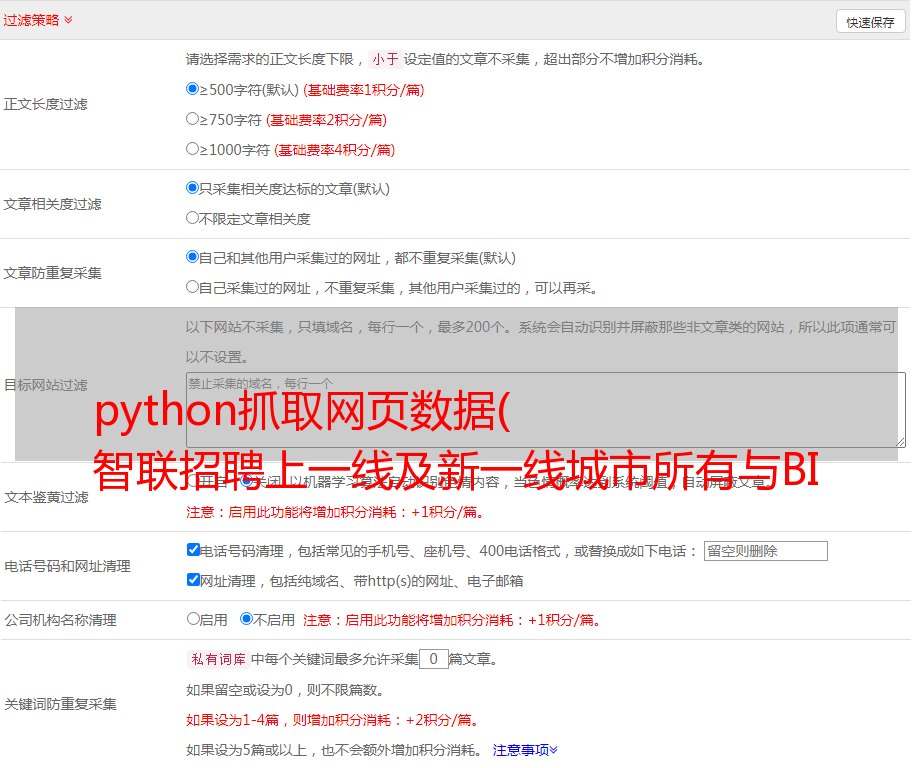Click the 公司机构名称清理 label
This screenshot has height=768, width=912.
point(60,620)
